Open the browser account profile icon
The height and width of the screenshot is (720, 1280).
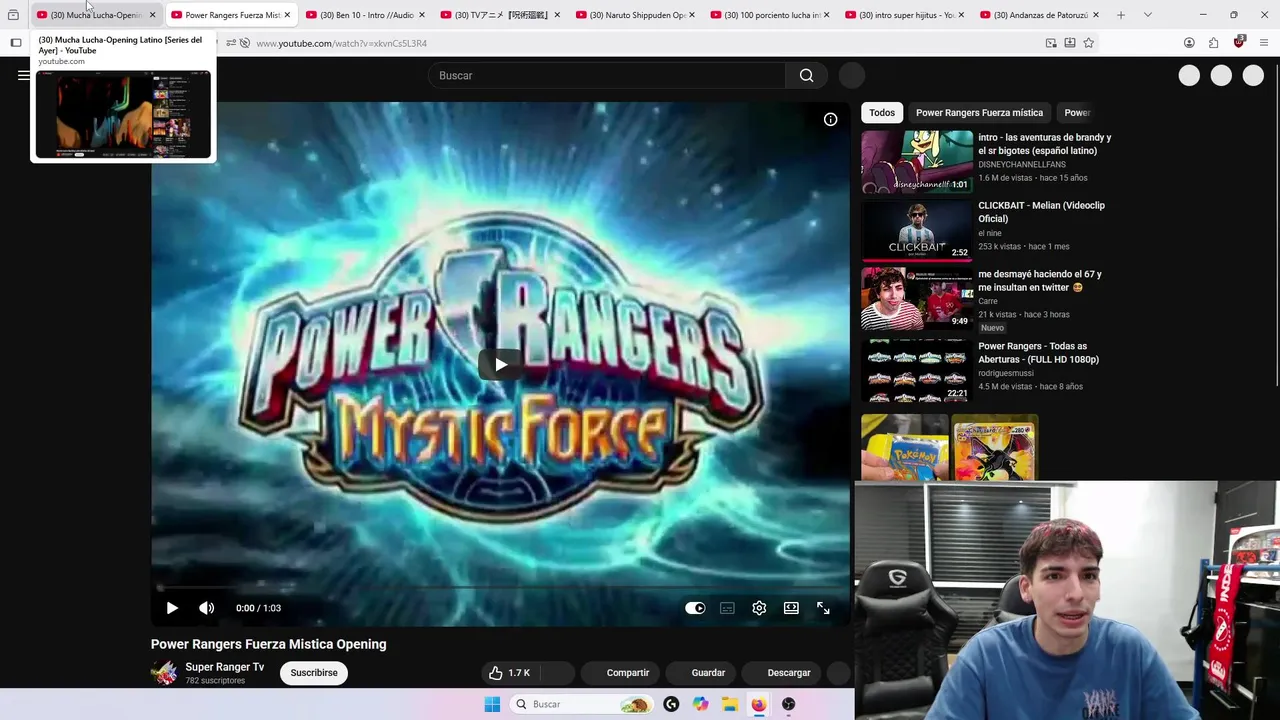pyautogui.click(x=1189, y=43)
